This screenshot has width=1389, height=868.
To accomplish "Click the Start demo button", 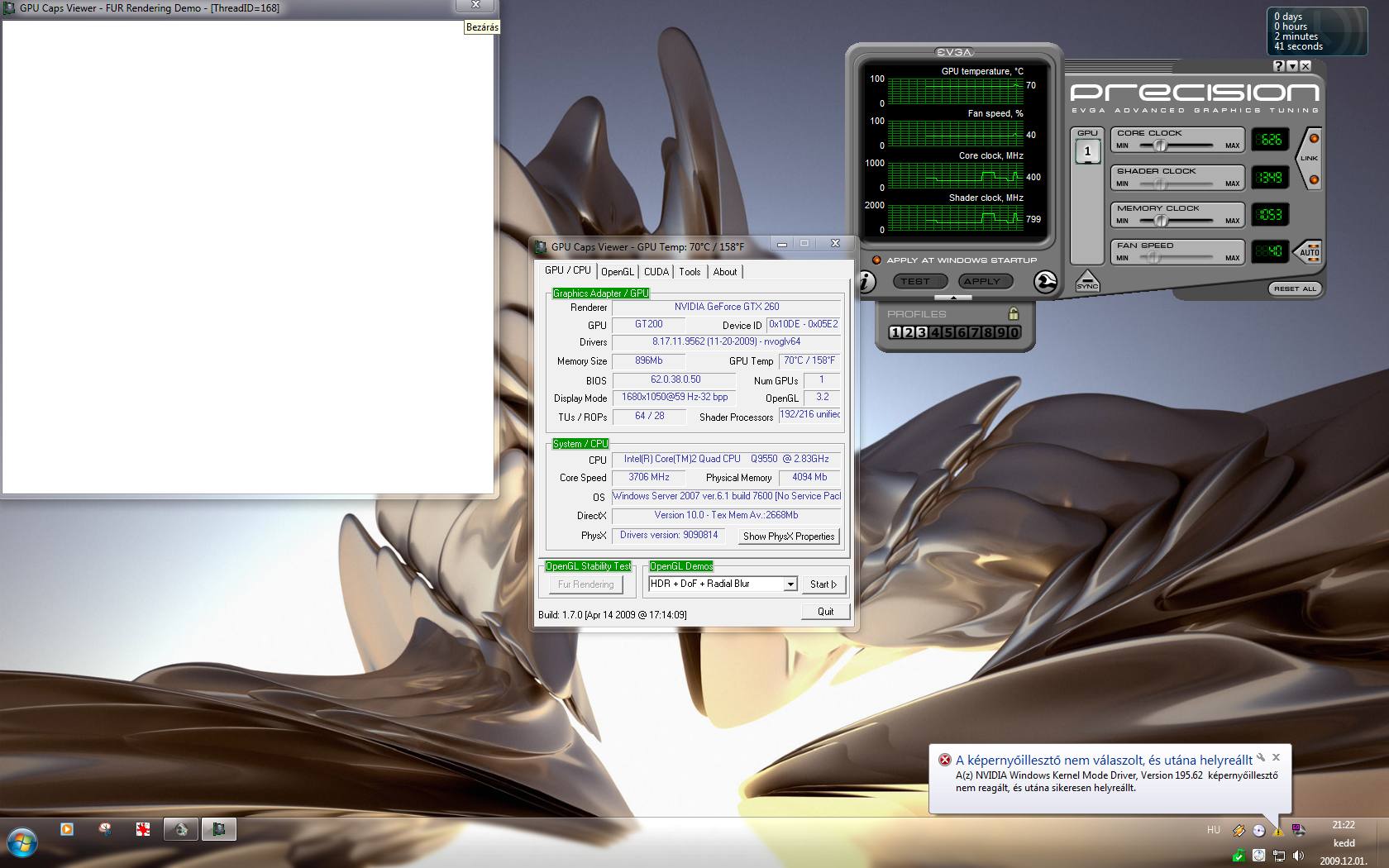I will click(823, 584).
